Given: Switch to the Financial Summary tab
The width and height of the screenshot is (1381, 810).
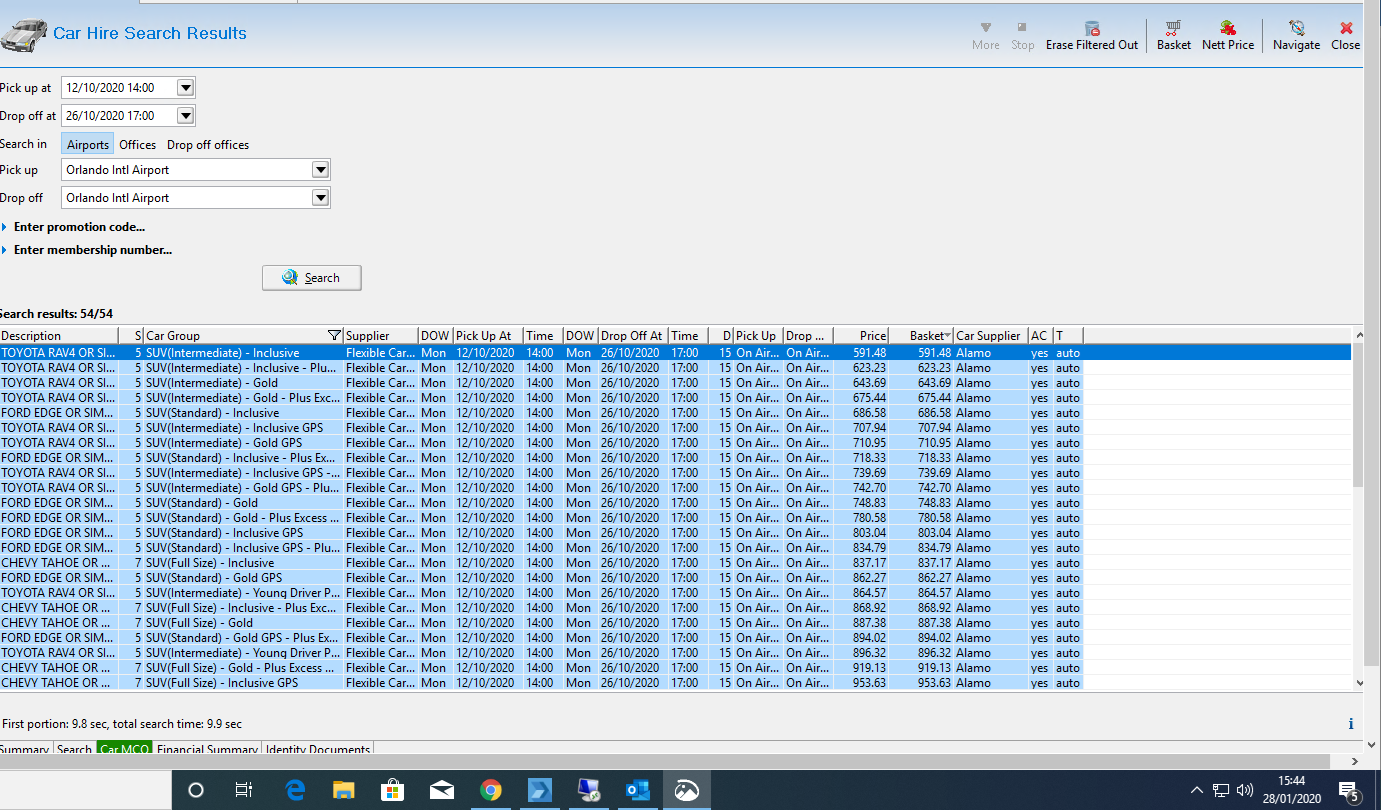Looking at the screenshot, I should click(x=208, y=749).
